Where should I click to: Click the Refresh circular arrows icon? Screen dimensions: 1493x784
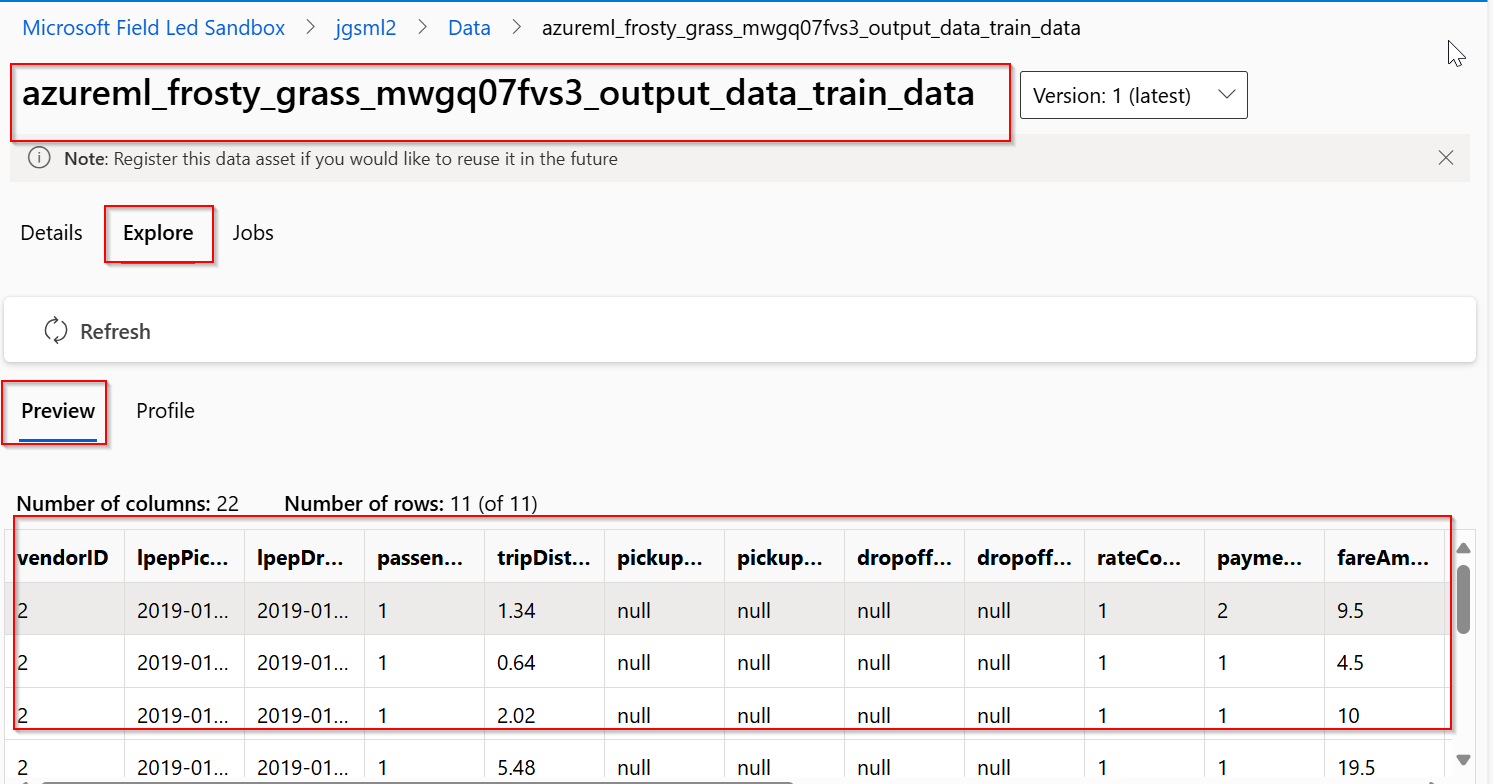(56, 331)
